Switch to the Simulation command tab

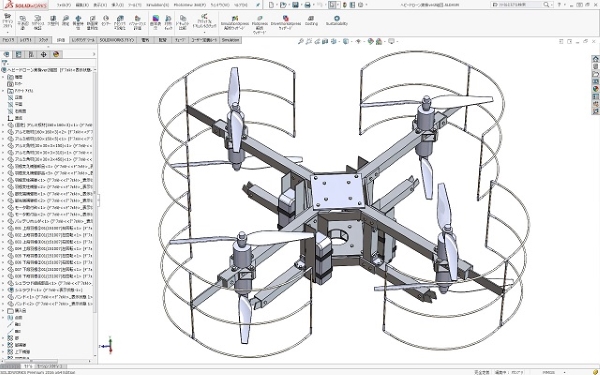pos(230,40)
